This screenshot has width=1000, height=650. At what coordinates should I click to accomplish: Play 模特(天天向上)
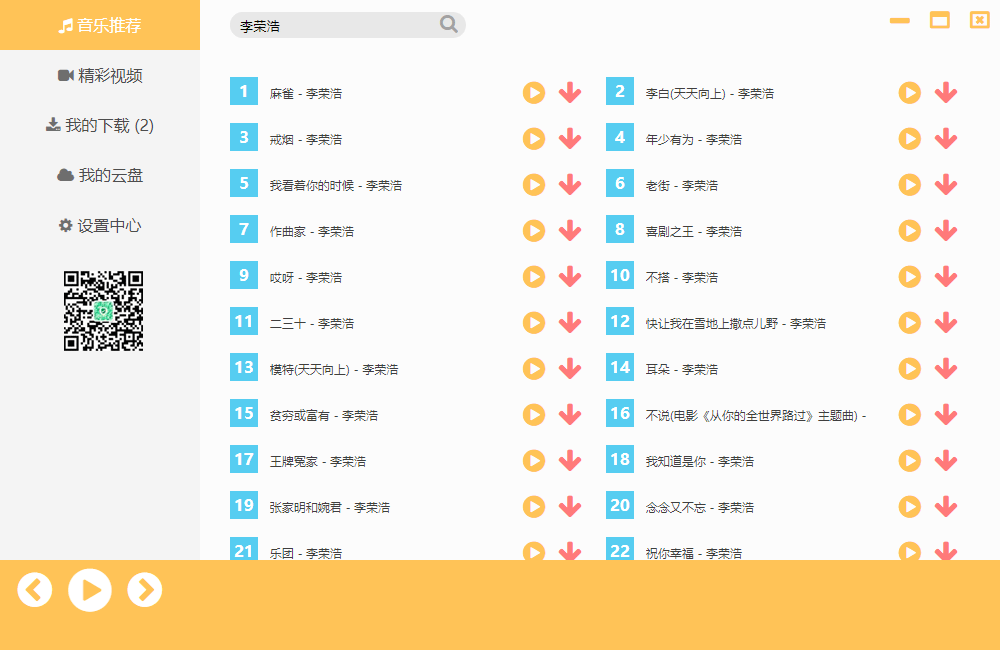click(x=533, y=368)
